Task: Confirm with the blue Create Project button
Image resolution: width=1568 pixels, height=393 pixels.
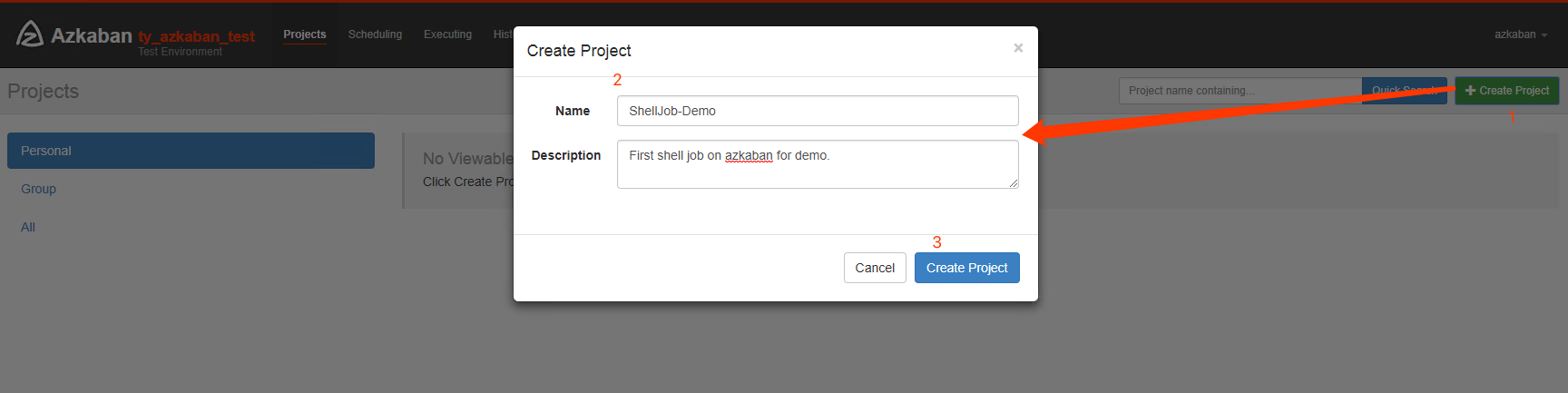Action: (966, 268)
